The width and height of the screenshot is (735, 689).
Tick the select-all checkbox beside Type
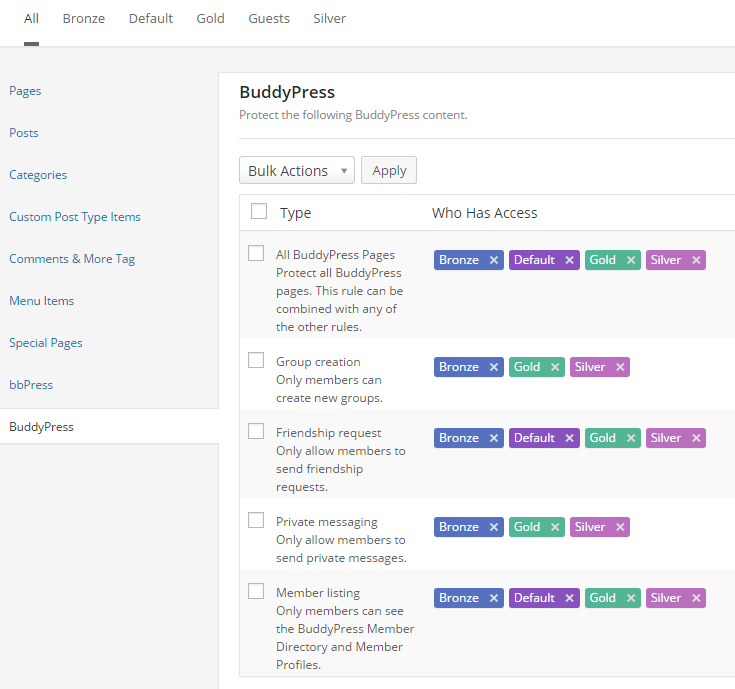[259, 211]
